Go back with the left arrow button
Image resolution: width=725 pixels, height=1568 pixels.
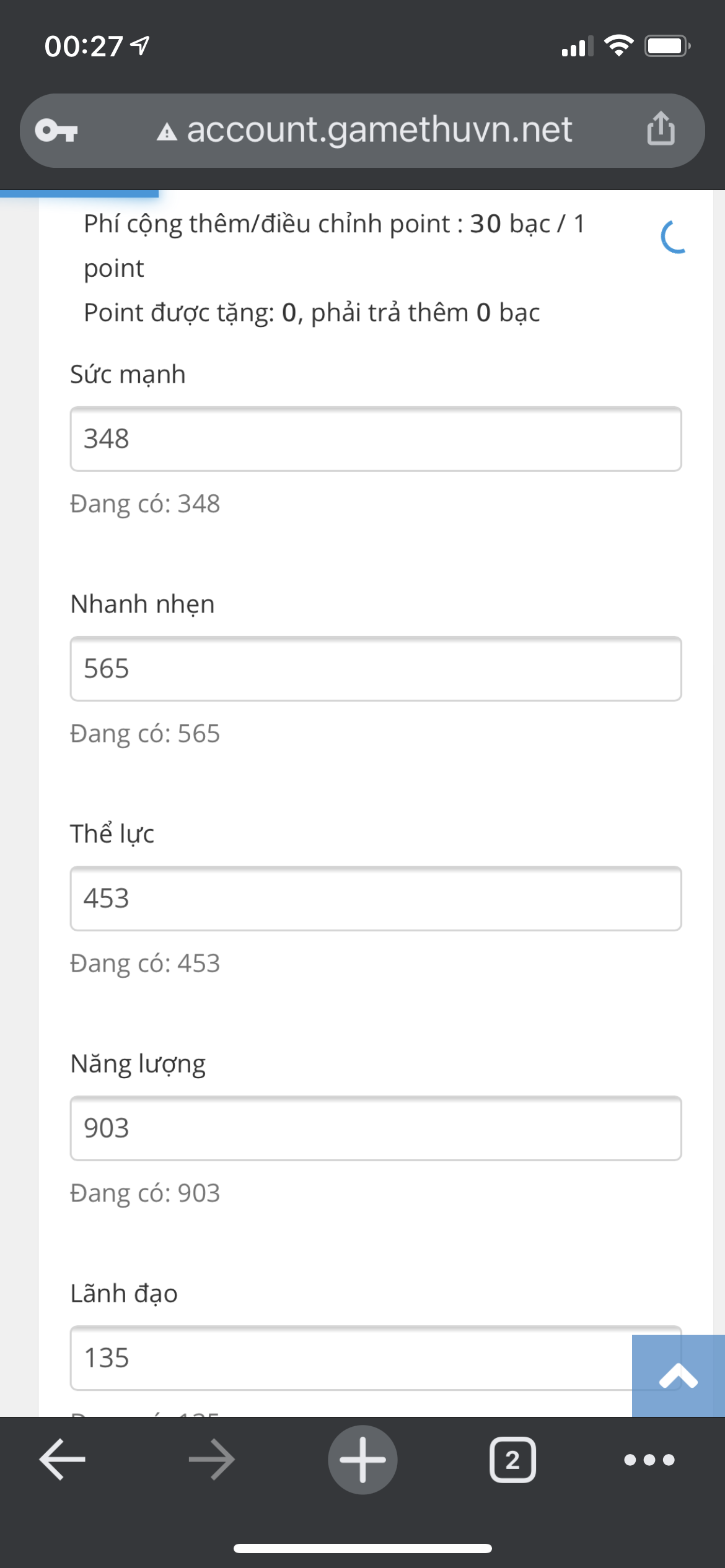click(63, 1460)
